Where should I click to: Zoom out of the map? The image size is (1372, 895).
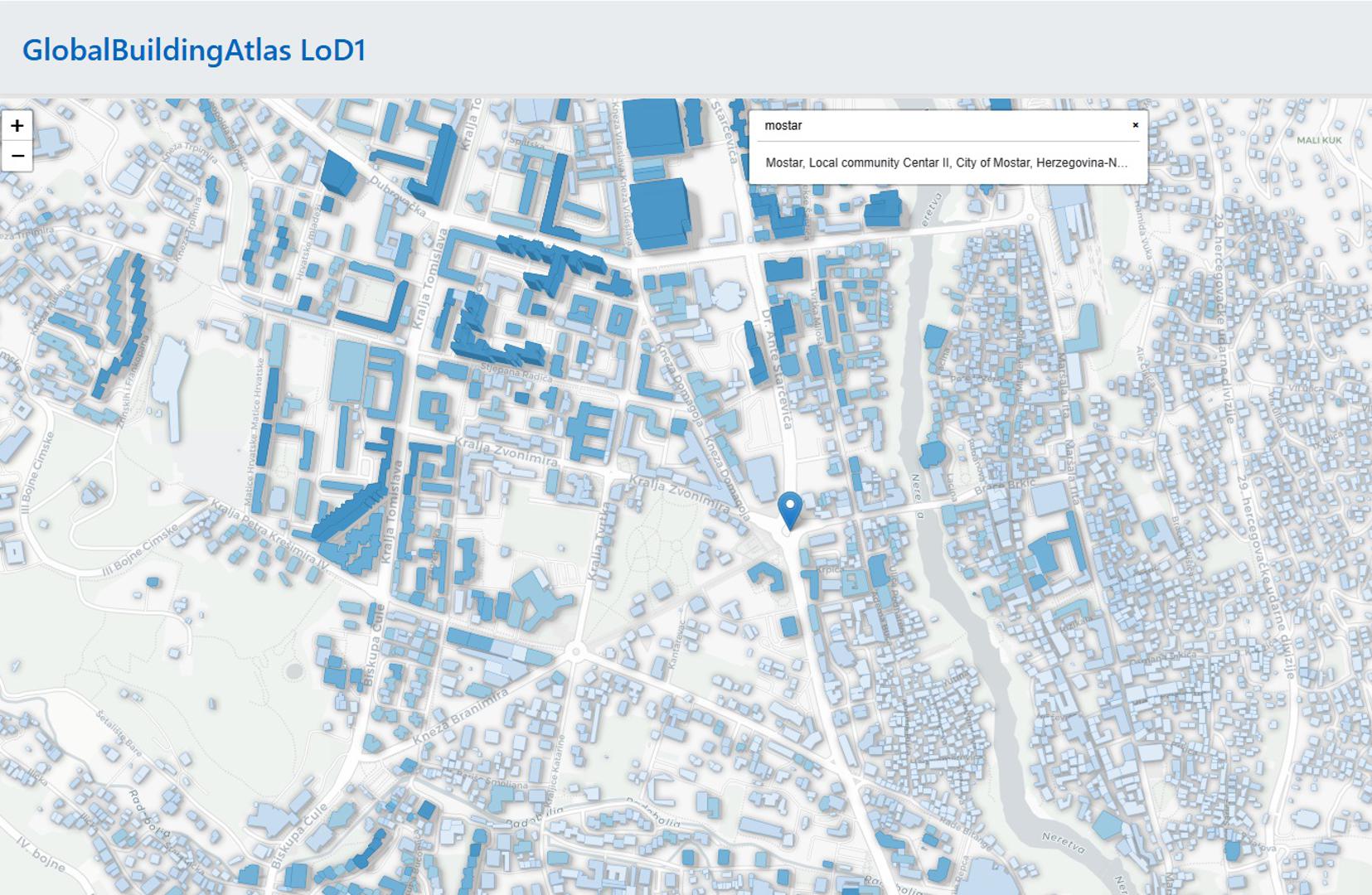[x=17, y=156]
